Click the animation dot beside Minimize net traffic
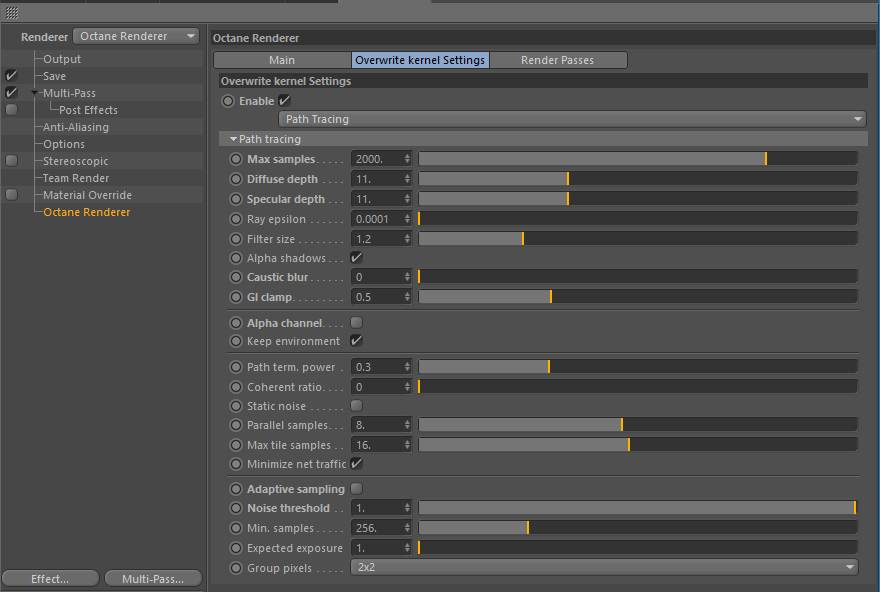This screenshot has width=880, height=592. [236, 463]
